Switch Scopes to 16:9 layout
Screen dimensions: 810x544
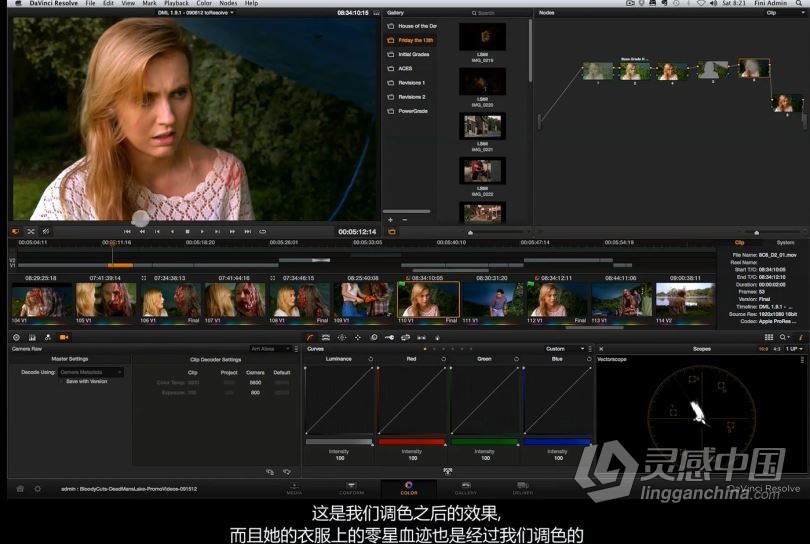pos(764,349)
